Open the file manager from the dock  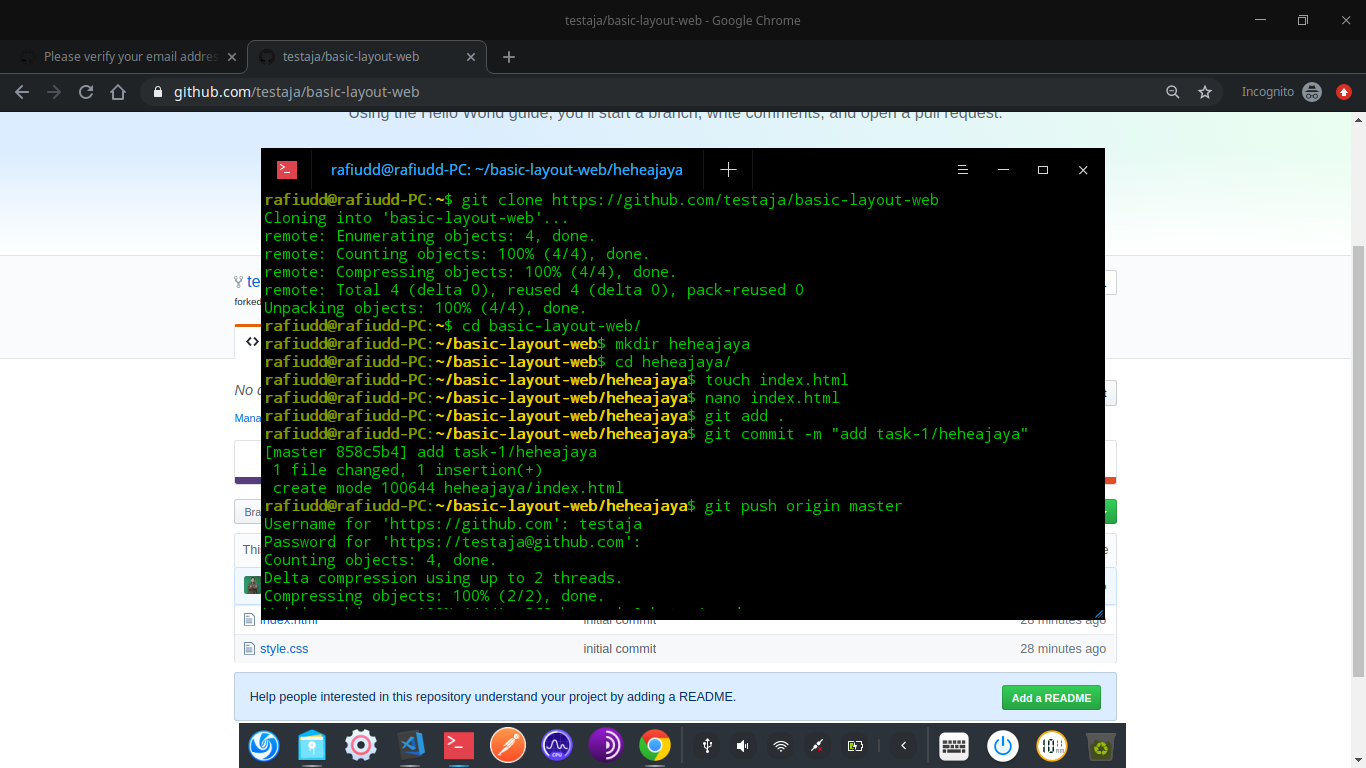pos(313,745)
